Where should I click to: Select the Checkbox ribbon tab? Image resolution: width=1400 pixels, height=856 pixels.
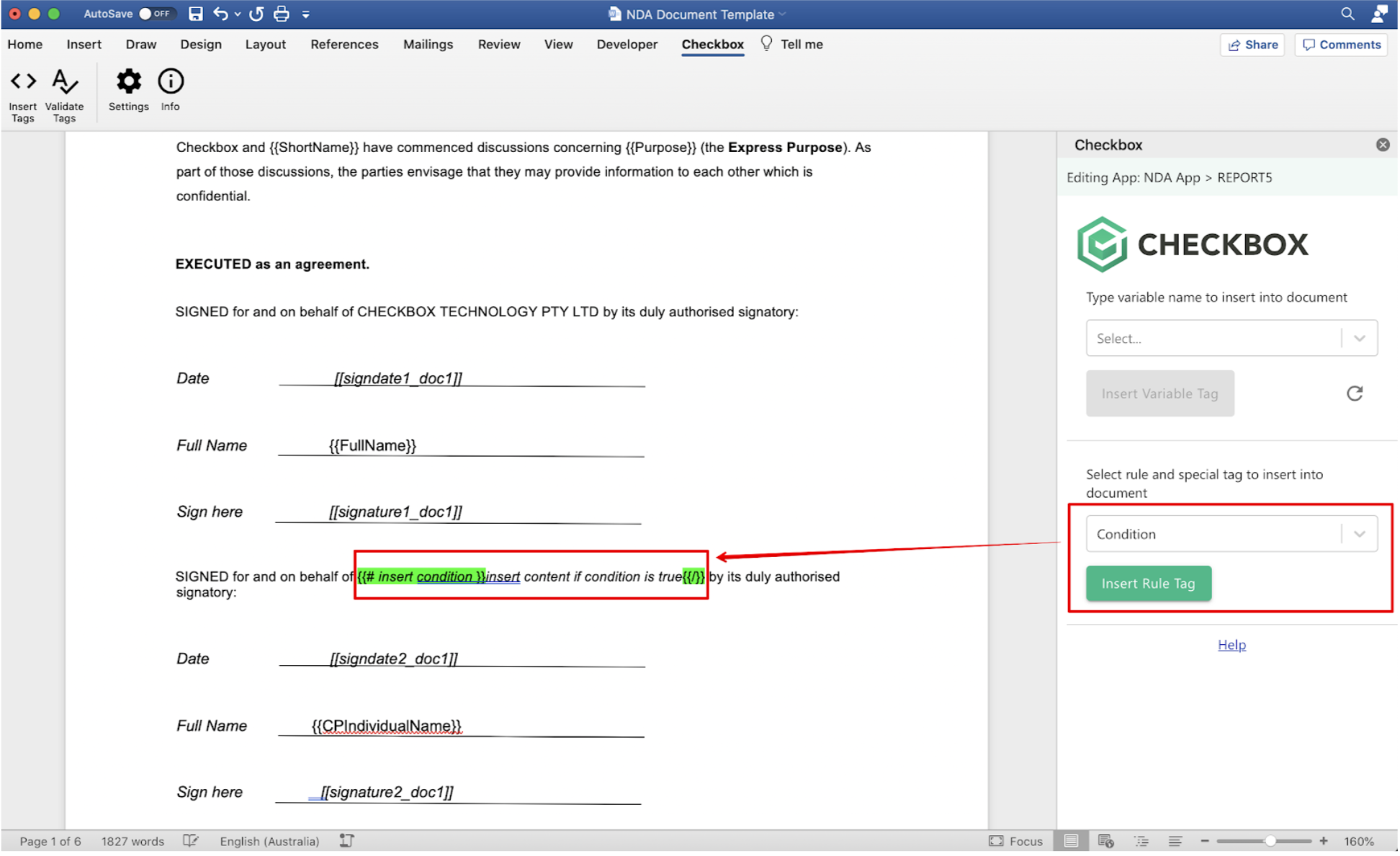712,44
